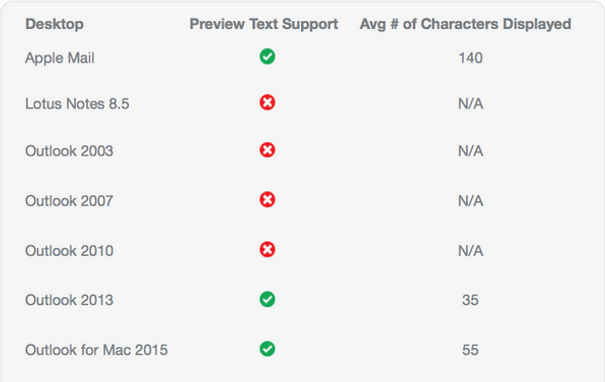The height and width of the screenshot is (382, 605).
Task: Select the Avg # of Characters Displayed header
Action: point(465,24)
